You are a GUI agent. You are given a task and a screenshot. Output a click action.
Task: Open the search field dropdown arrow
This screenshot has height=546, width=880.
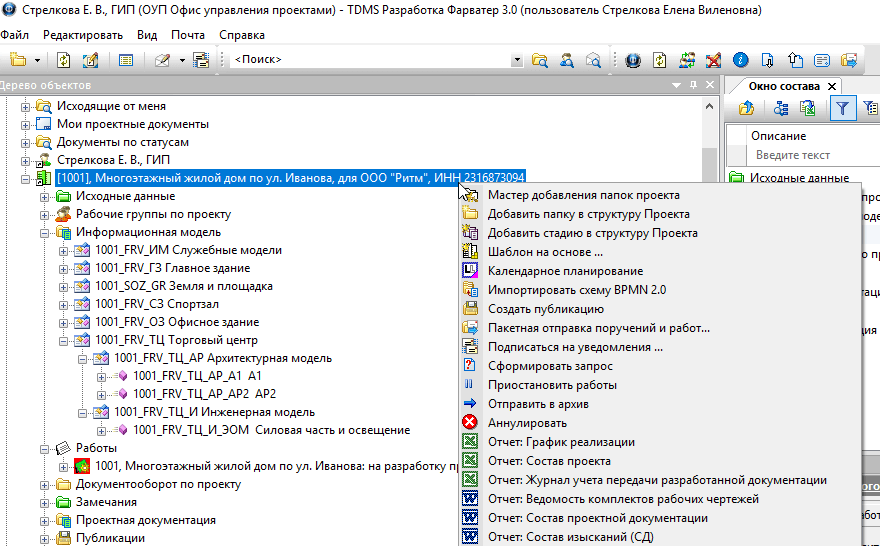click(x=517, y=60)
